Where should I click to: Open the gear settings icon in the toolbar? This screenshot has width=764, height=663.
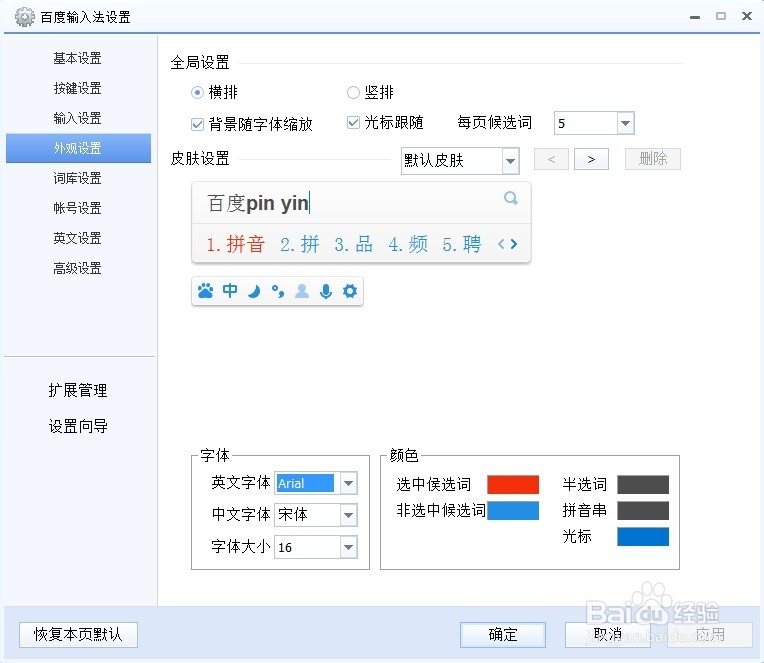350,291
